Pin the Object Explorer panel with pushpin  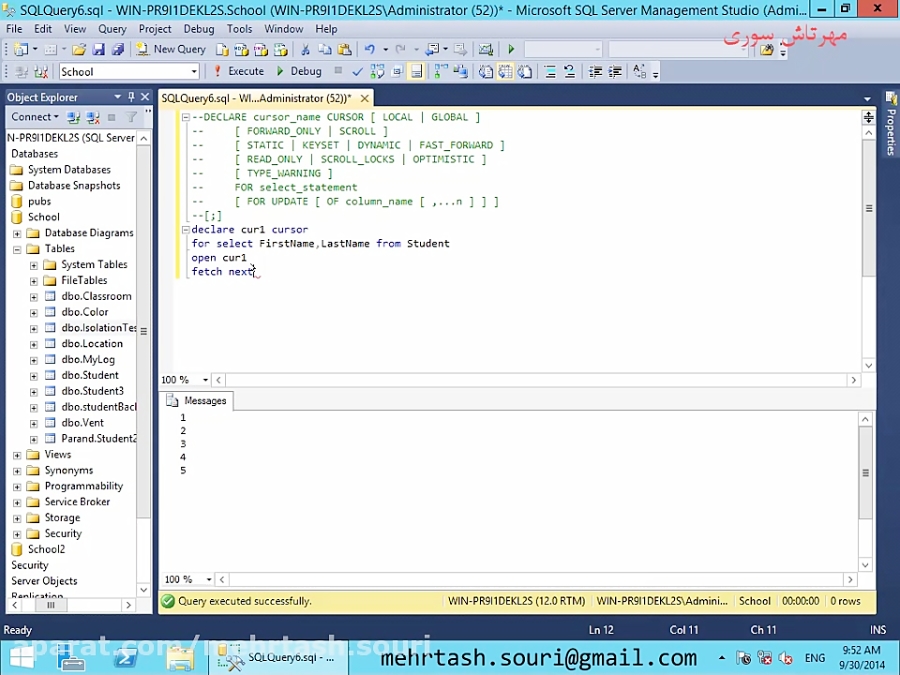[132, 97]
